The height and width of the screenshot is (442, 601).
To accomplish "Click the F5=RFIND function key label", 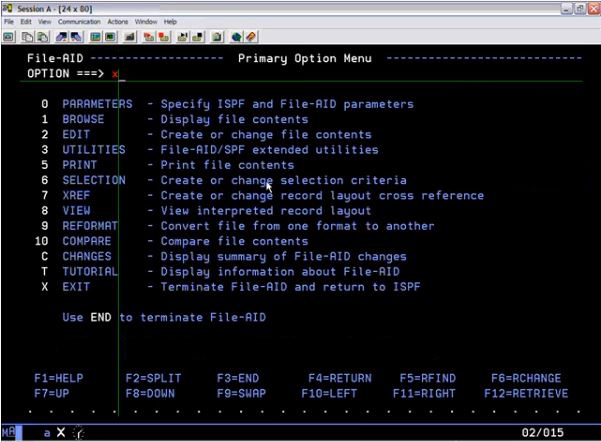I will pos(428,378).
